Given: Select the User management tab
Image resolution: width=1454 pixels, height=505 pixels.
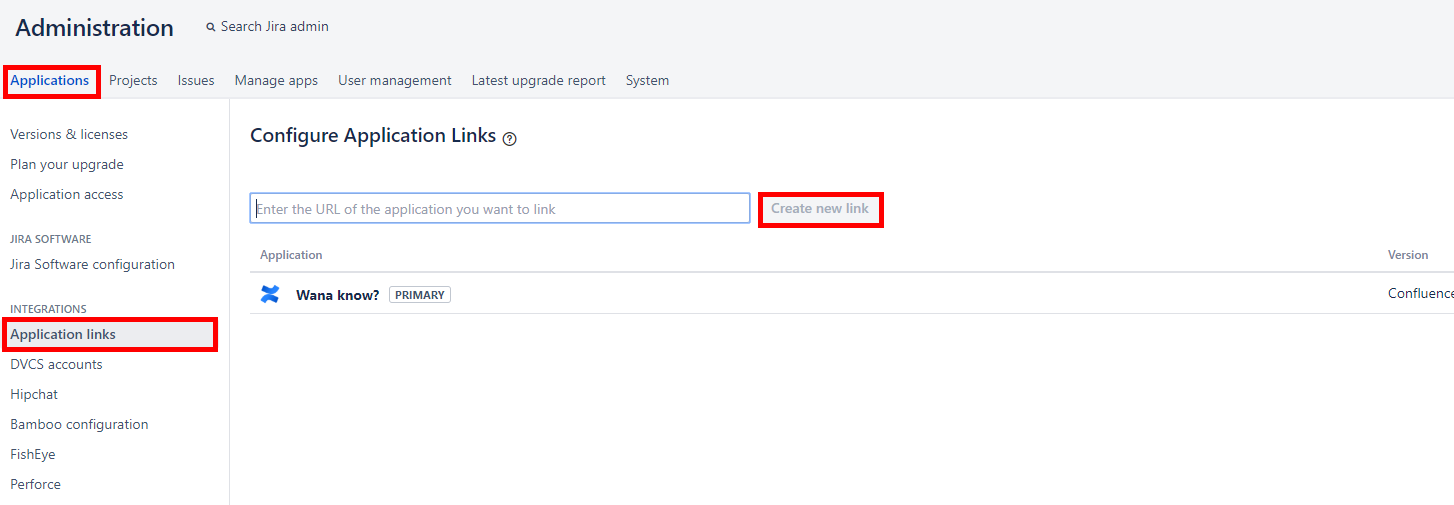Looking at the screenshot, I should click(394, 80).
